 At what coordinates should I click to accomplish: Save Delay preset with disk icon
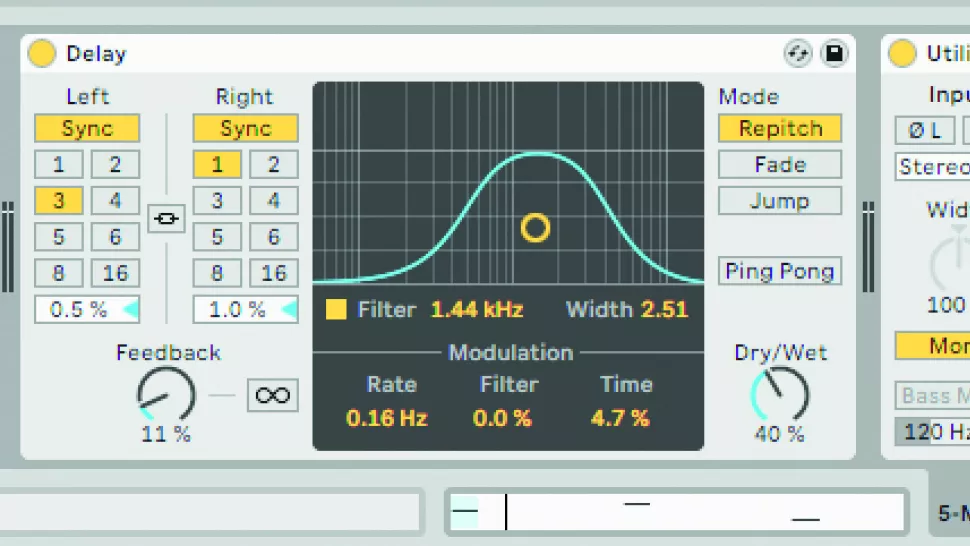pyautogui.click(x=834, y=54)
